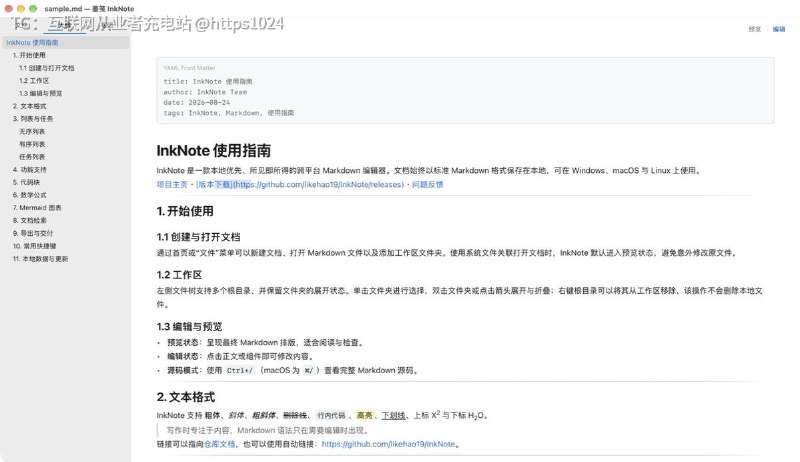Viewport: 800px width, 462px height.
Task: Go to 11. 本地数据与更新 outline item
Action: click(40, 259)
